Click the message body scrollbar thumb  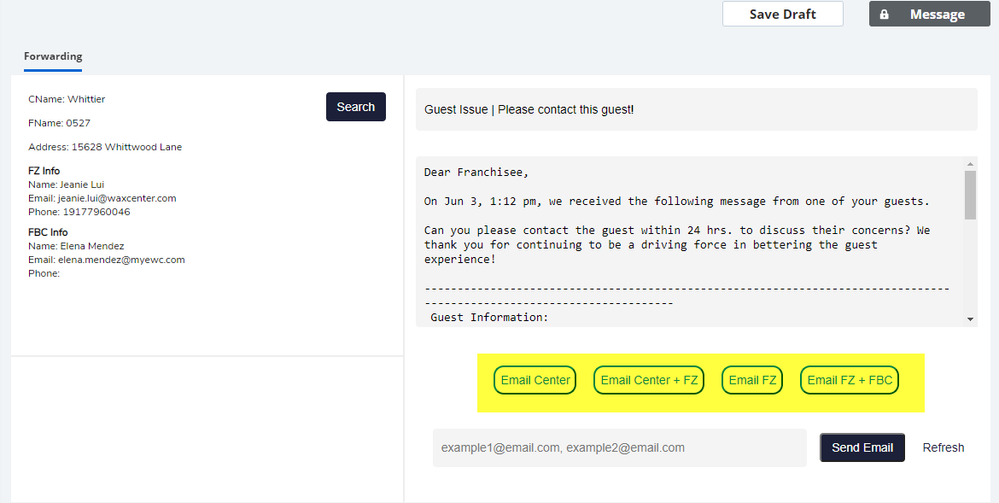pyautogui.click(x=970, y=195)
